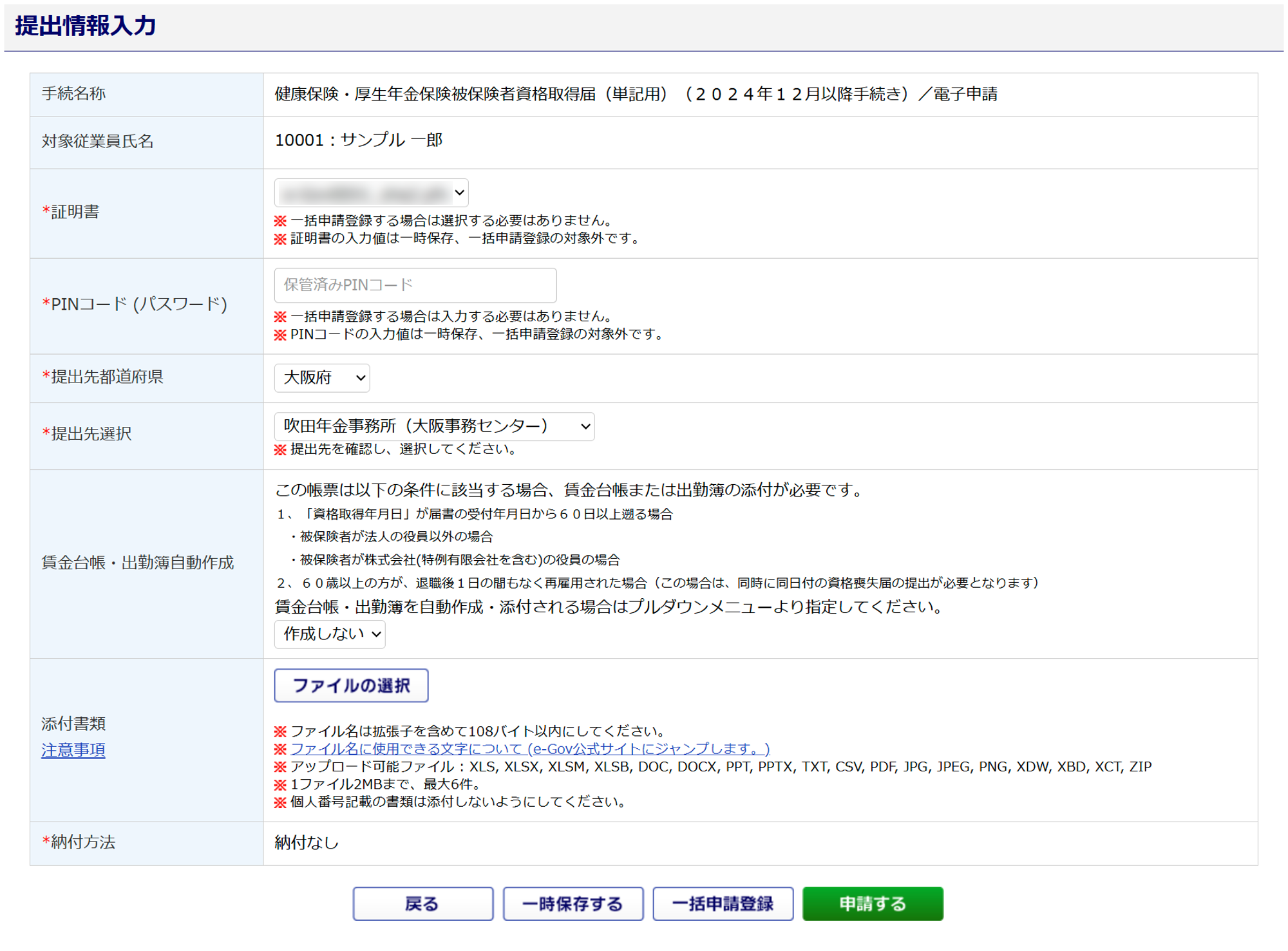Viewport: 1288px width, 951px height.
Task: Click the 提出情報入力 page heading
Action: coord(86,26)
